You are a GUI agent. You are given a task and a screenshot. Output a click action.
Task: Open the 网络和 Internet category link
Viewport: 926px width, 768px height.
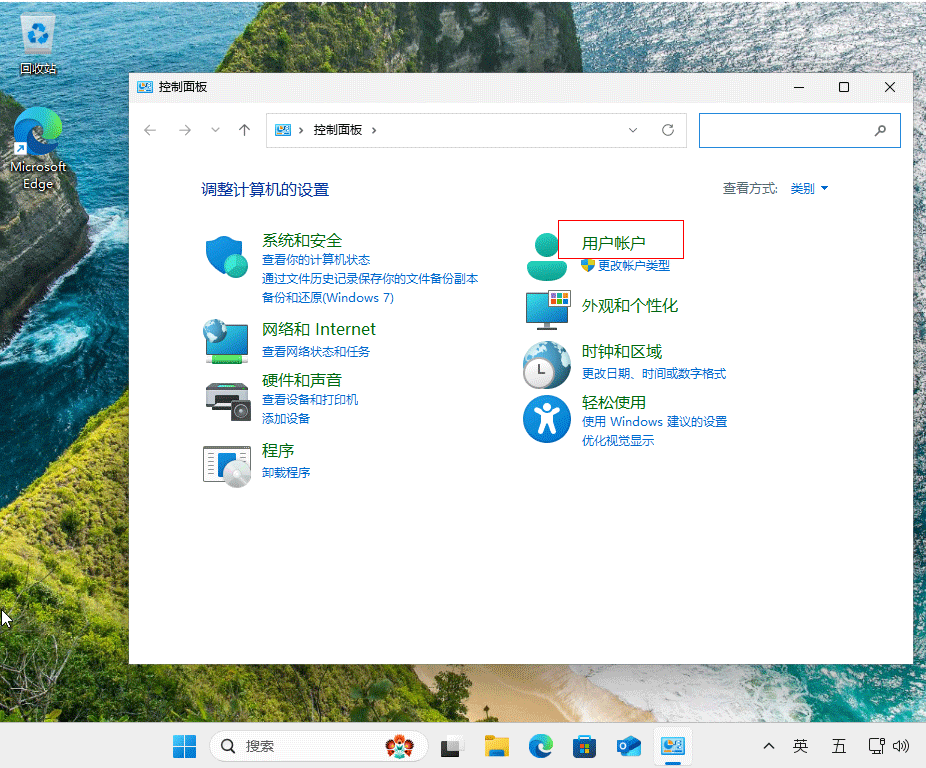pos(318,329)
